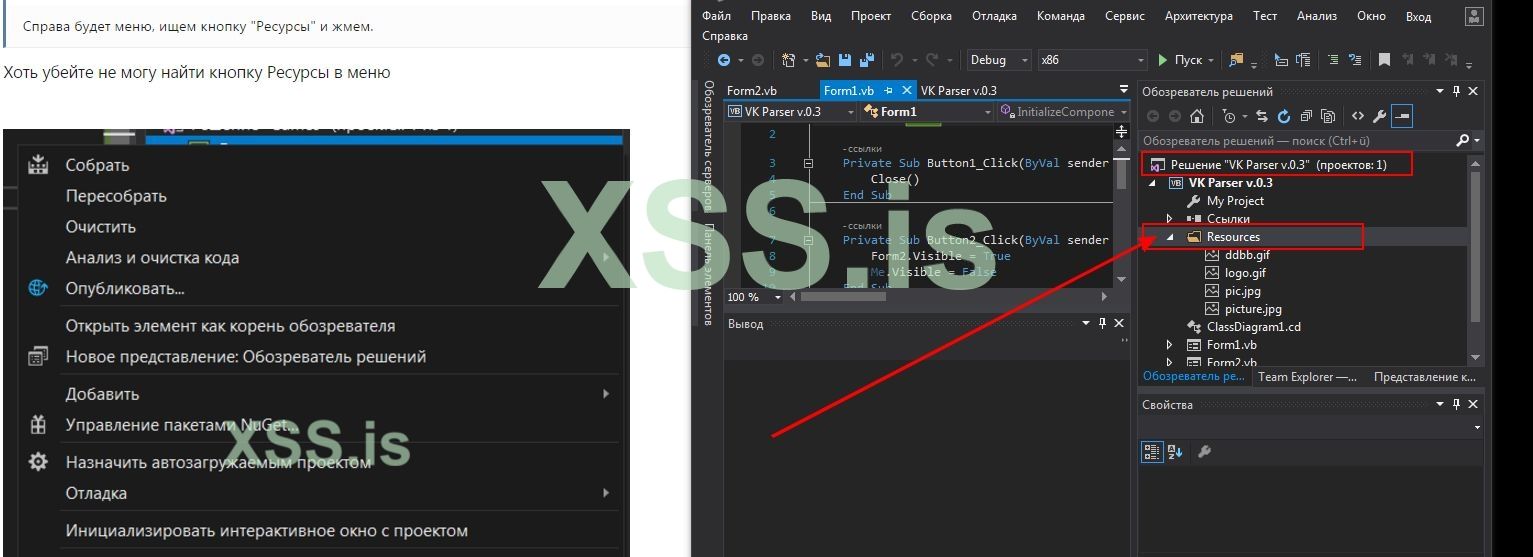This screenshot has width=1533, height=557.
Task: Open the Отладка menu
Action: point(994,16)
